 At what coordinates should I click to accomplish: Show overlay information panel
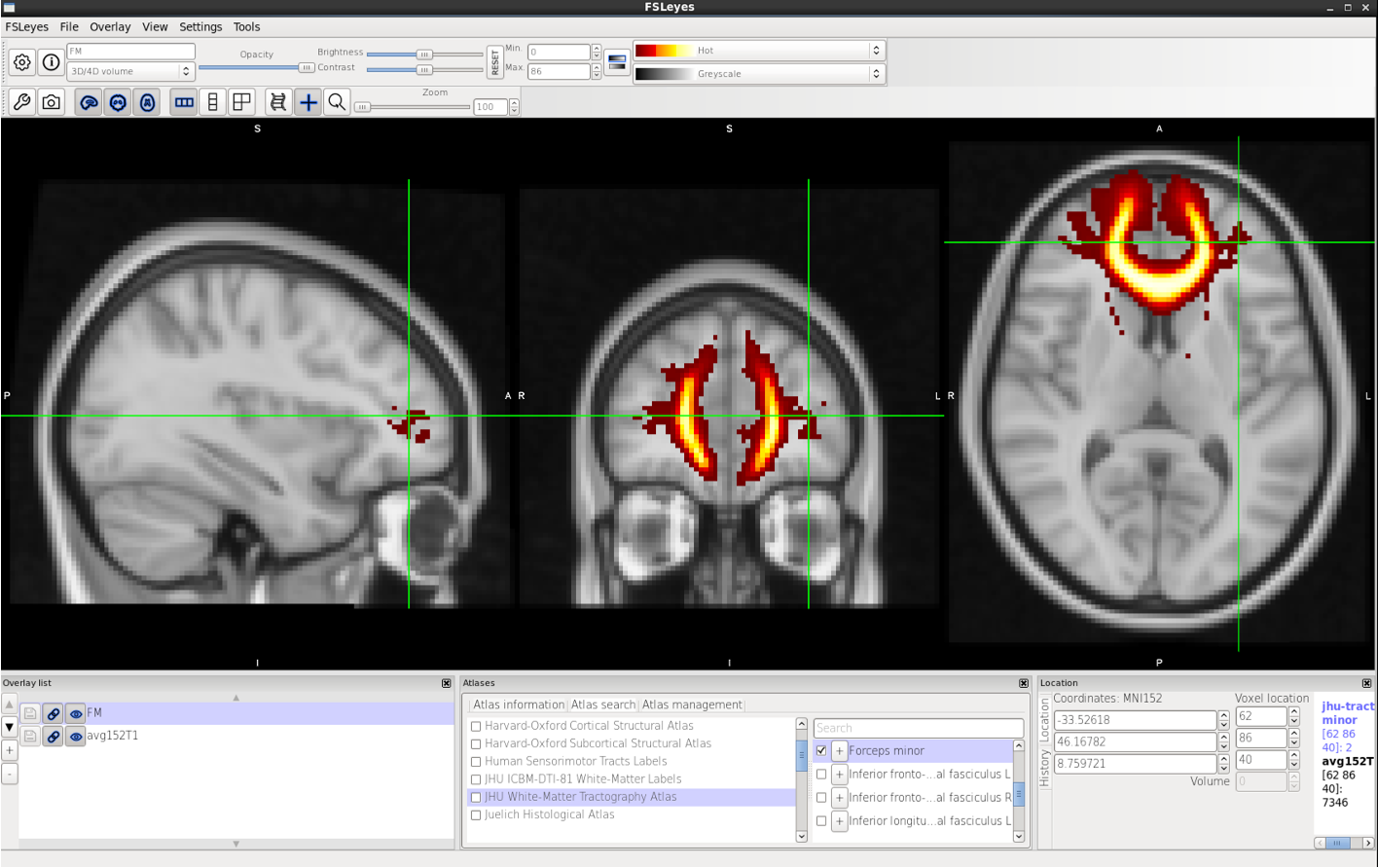(x=51, y=62)
